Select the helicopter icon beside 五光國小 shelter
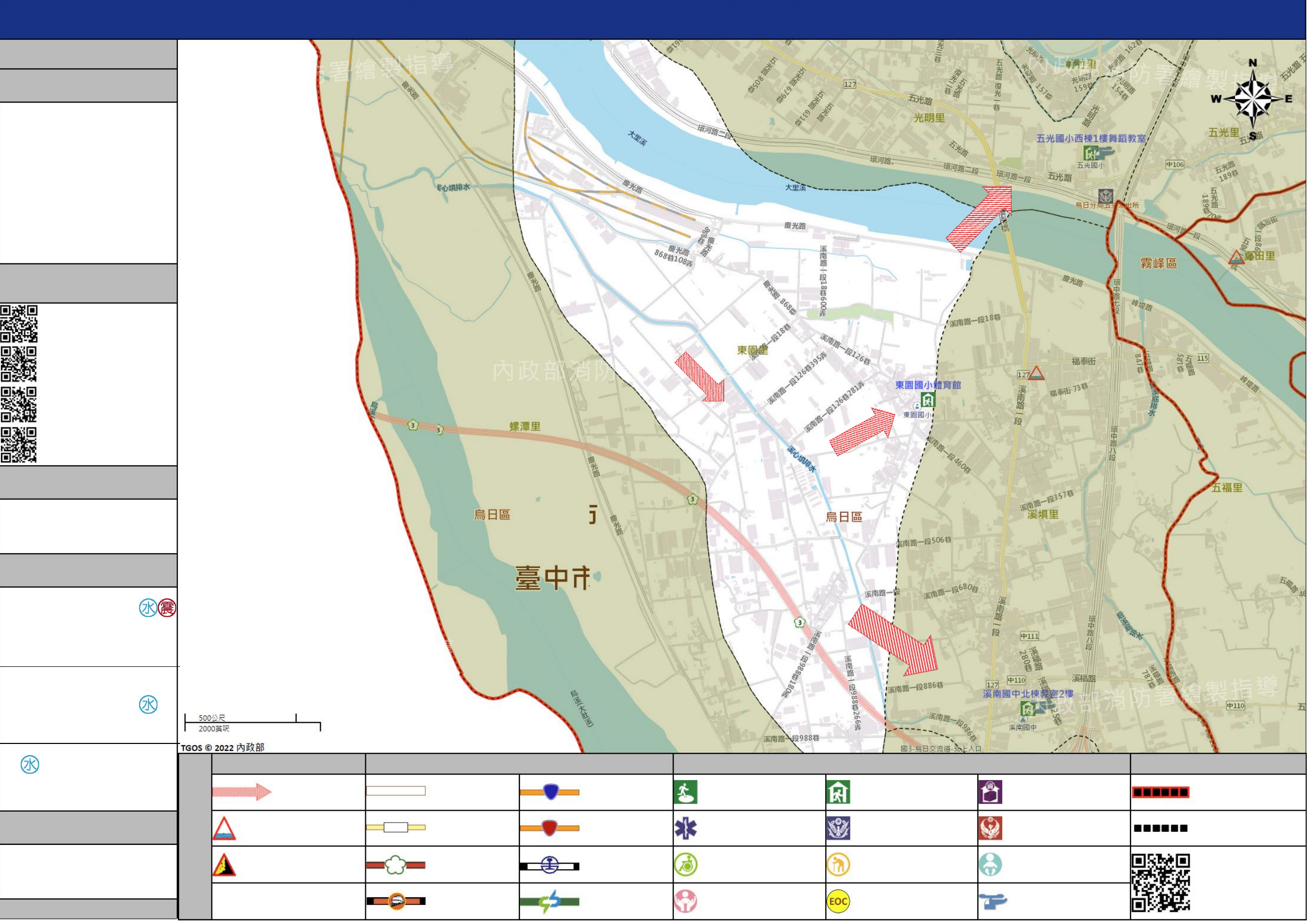1309x924 pixels. click(x=1106, y=152)
